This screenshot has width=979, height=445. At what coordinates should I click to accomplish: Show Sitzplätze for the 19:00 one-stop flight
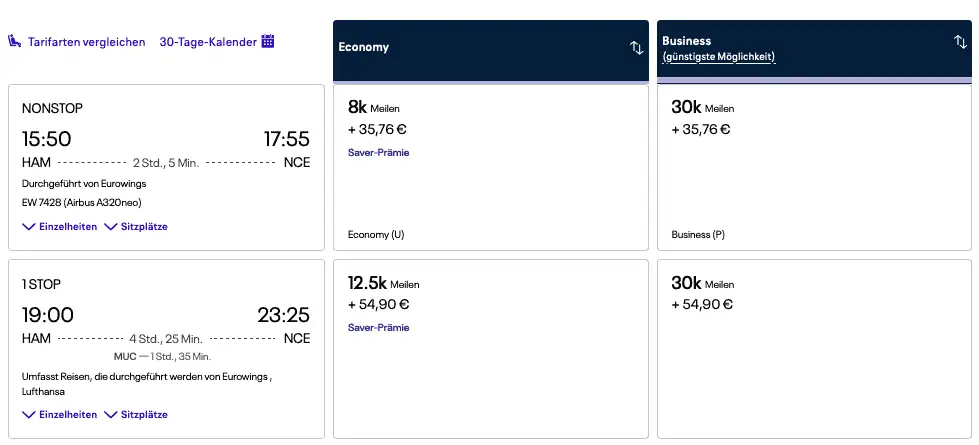tap(136, 414)
